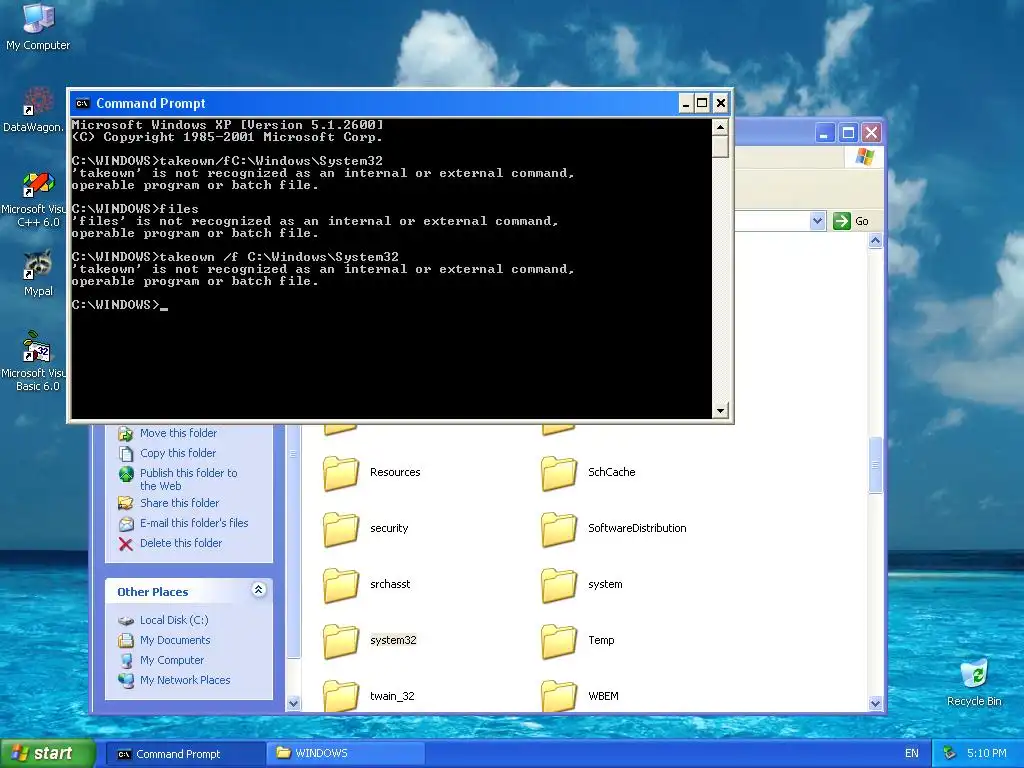The width and height of the screenshot is (1024, 768).
Task: Go to My Documents in Other Places
Action: pos(175,640)
